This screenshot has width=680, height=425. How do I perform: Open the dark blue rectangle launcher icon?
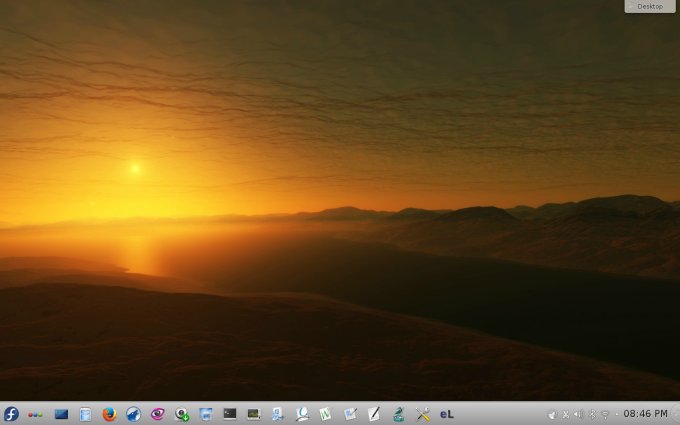pos(61,414)
